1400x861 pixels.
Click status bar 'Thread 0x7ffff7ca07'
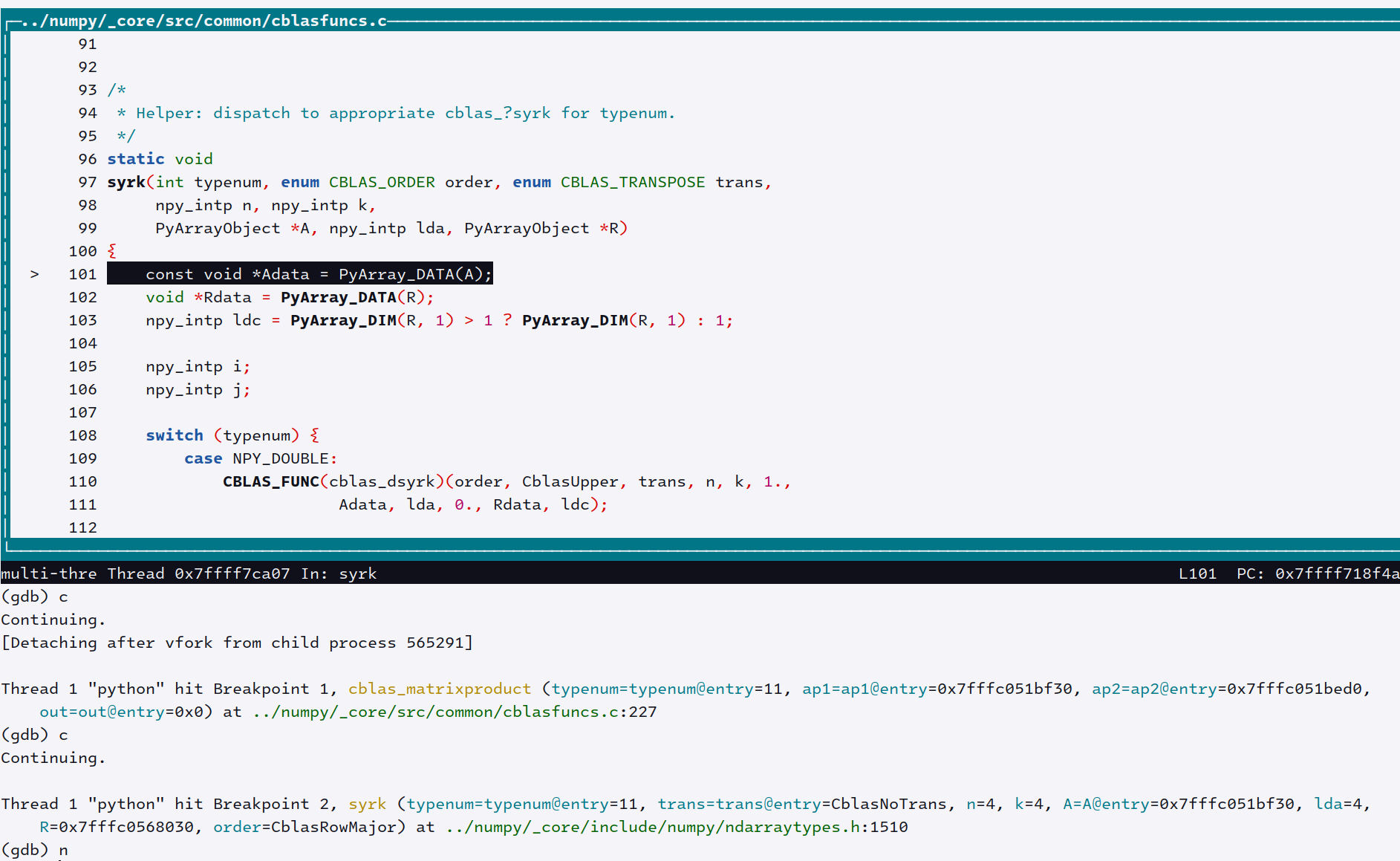pyautogui.click(x=198, y=574)
